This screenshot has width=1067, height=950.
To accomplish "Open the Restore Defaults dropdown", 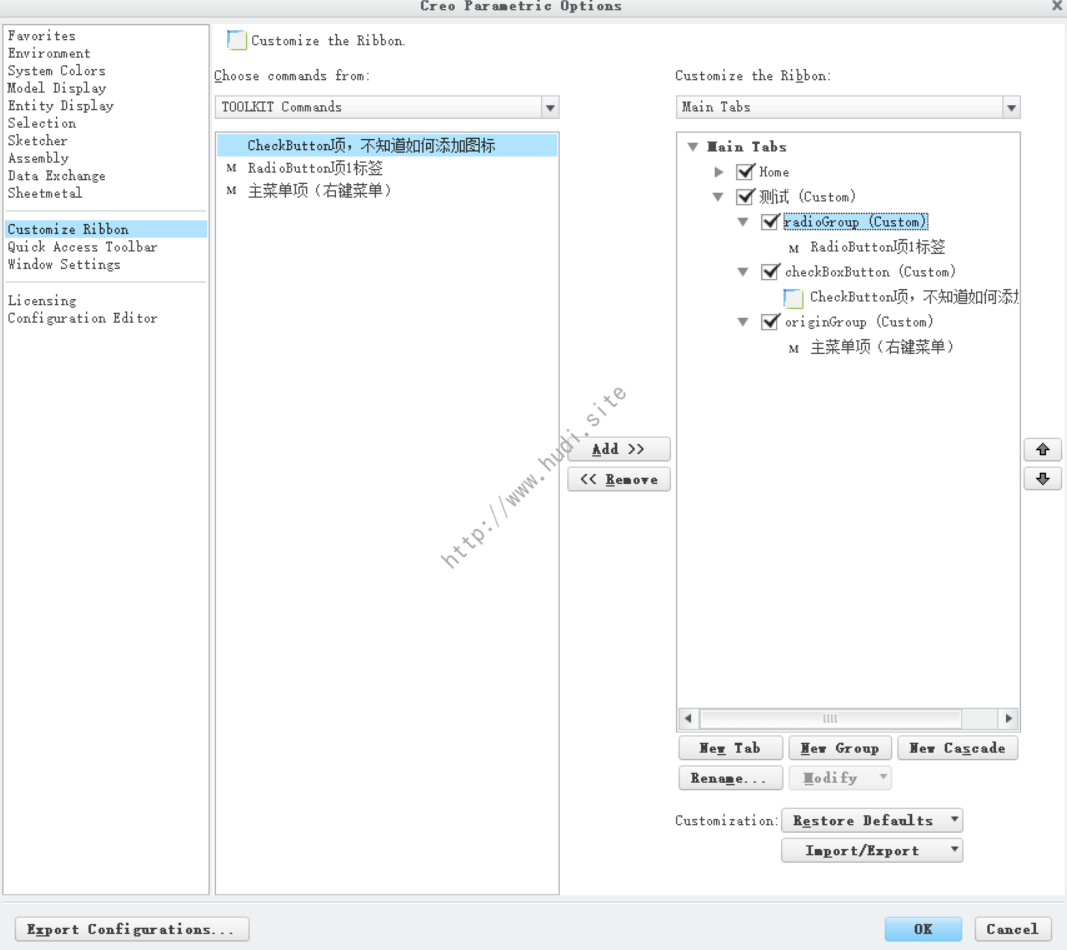I will point(955,819).
